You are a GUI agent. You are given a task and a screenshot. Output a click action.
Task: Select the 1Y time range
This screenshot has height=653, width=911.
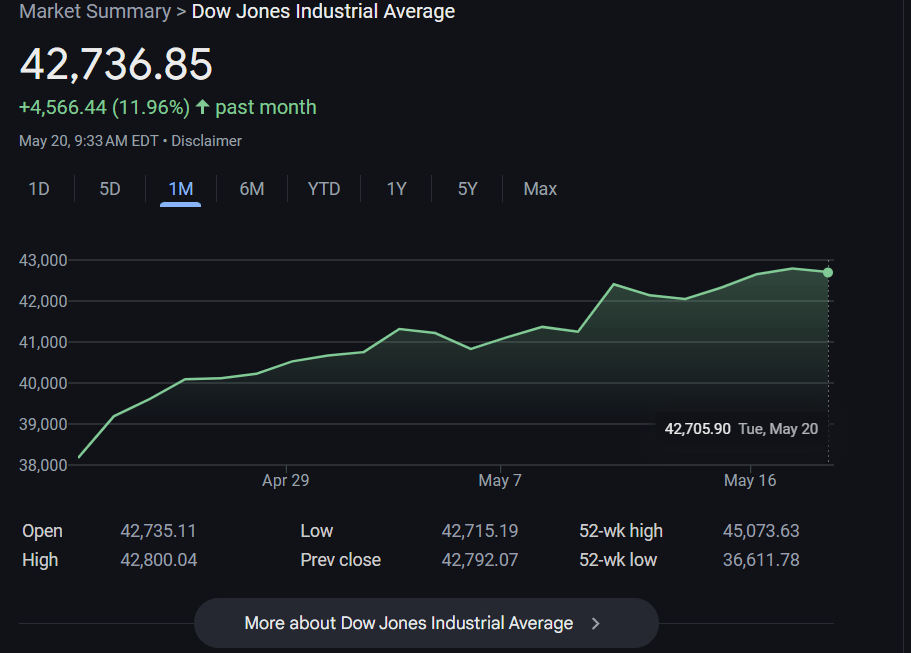point(397,189)
